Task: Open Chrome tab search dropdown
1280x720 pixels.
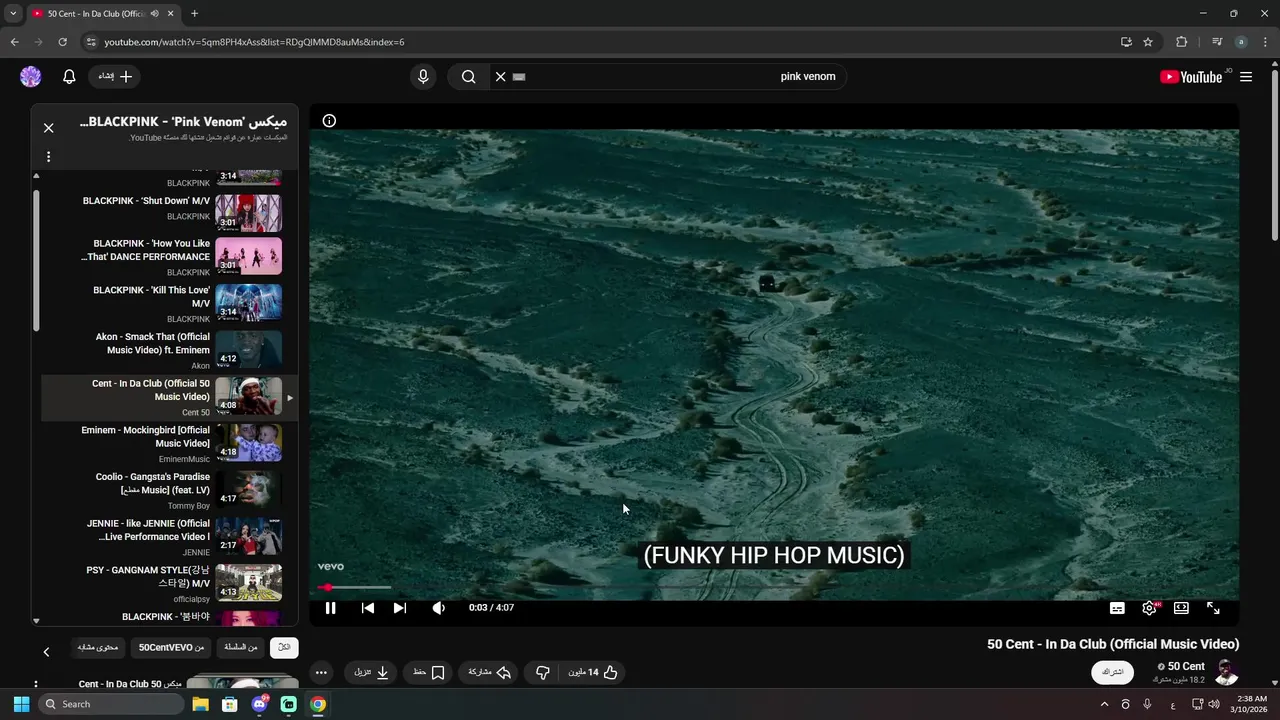Action: [13, 14]
